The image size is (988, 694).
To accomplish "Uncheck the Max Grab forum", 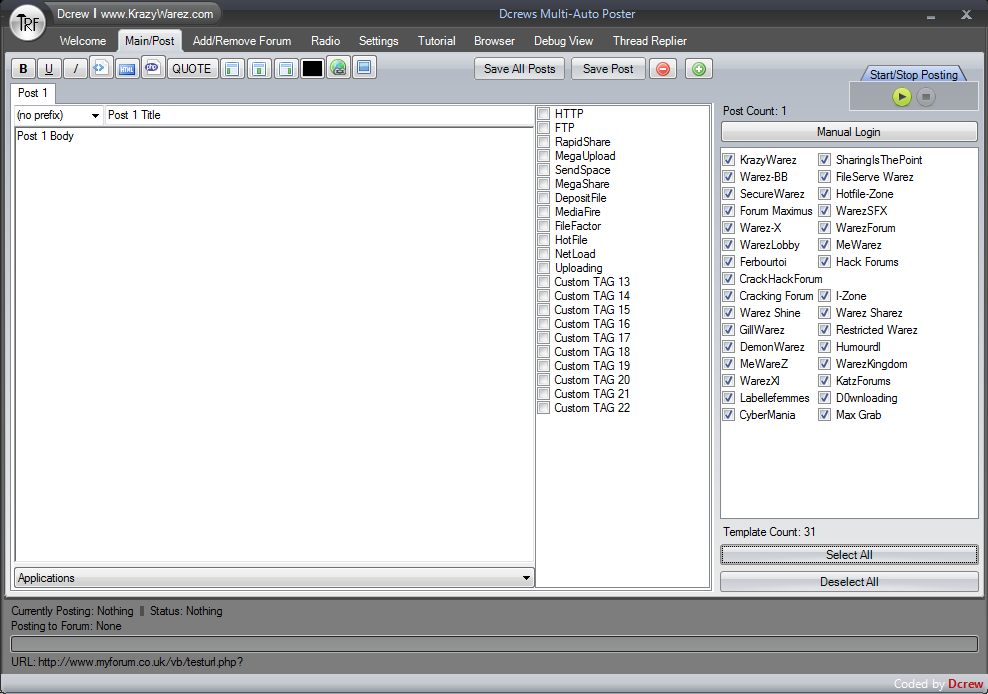I will [x=824, y=415].
